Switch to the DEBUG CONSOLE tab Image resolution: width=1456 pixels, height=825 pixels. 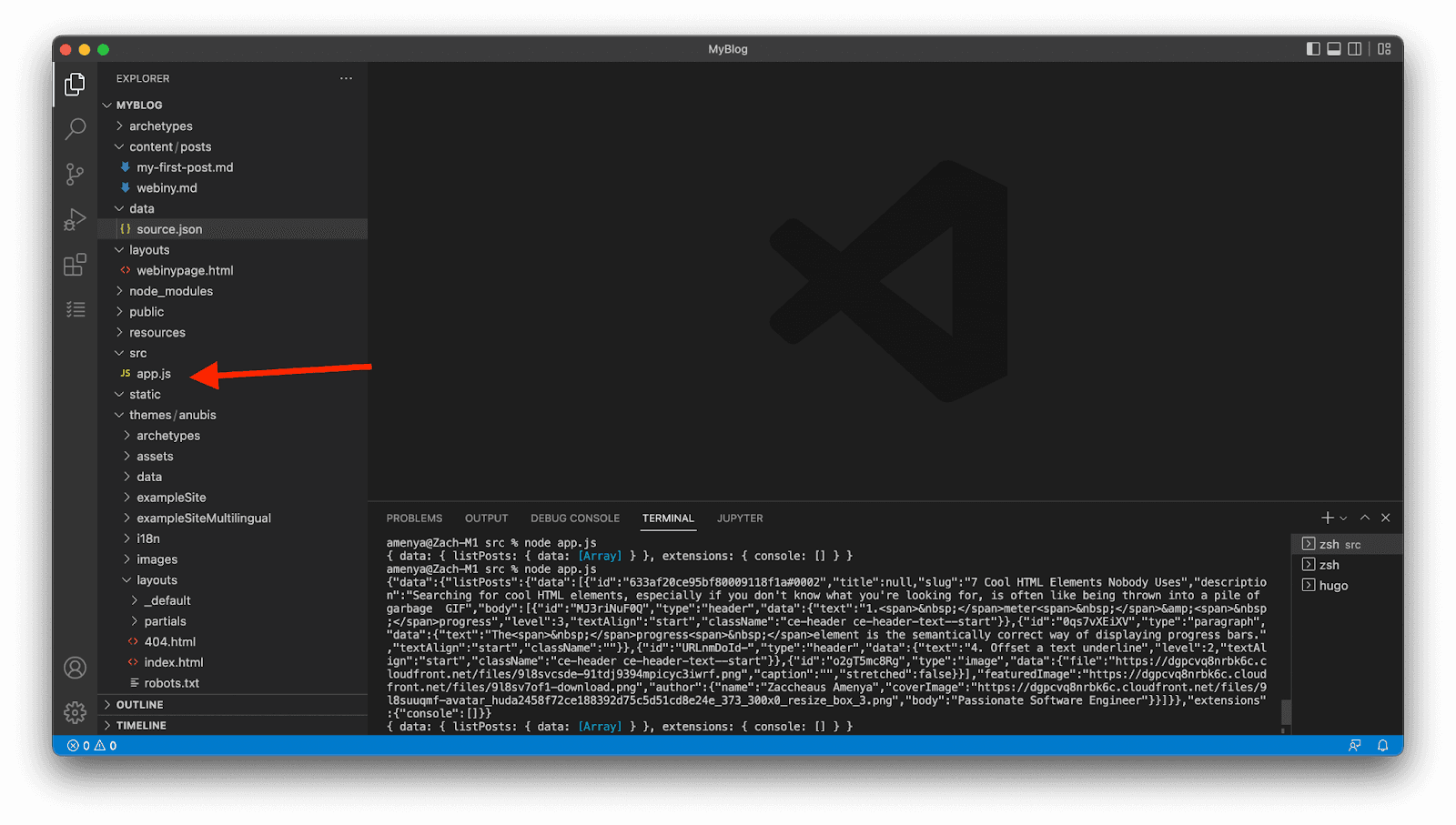click(x=575, y=518)
